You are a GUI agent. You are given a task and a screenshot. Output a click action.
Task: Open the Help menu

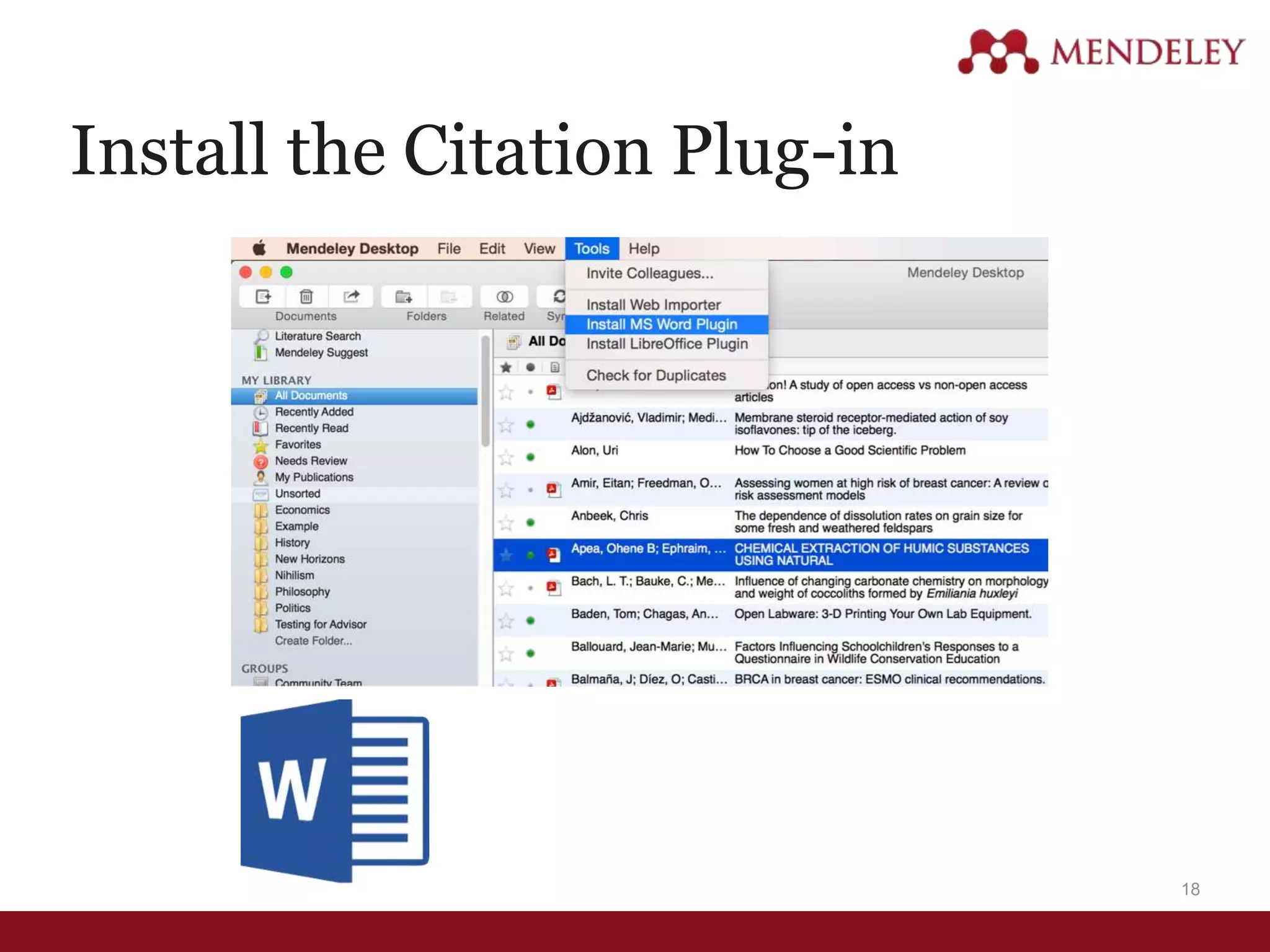click(644, 249)
